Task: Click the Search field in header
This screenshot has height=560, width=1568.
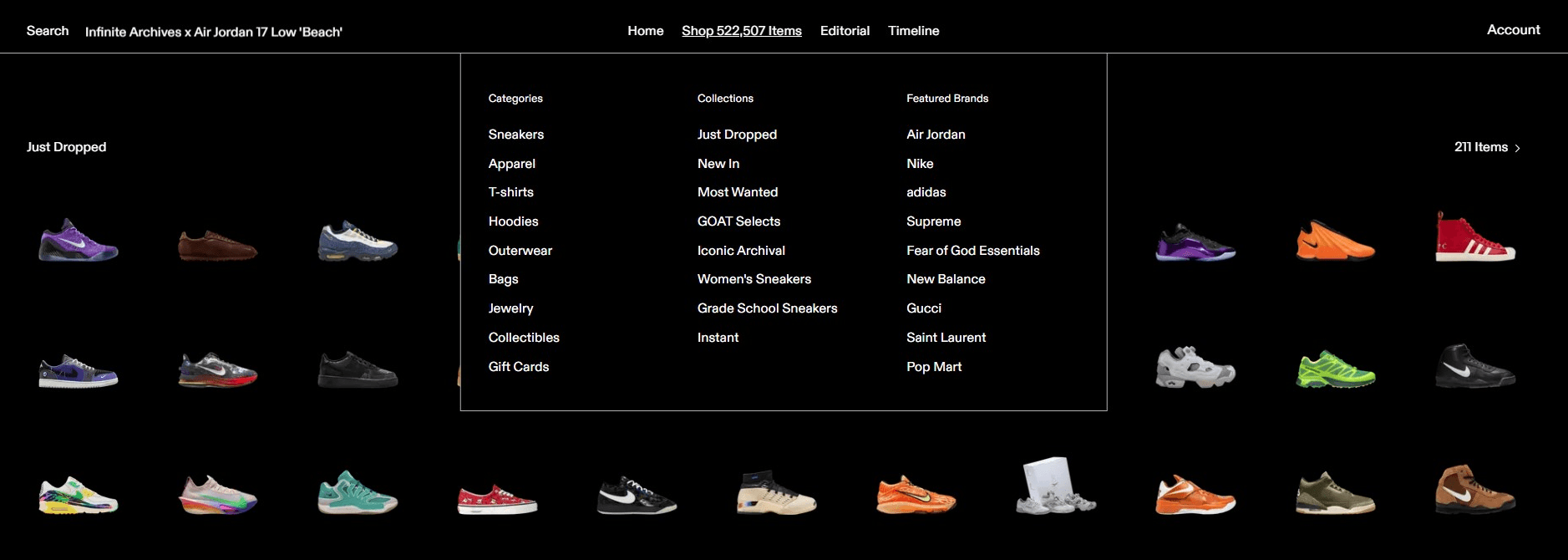Action: [48, 31]
